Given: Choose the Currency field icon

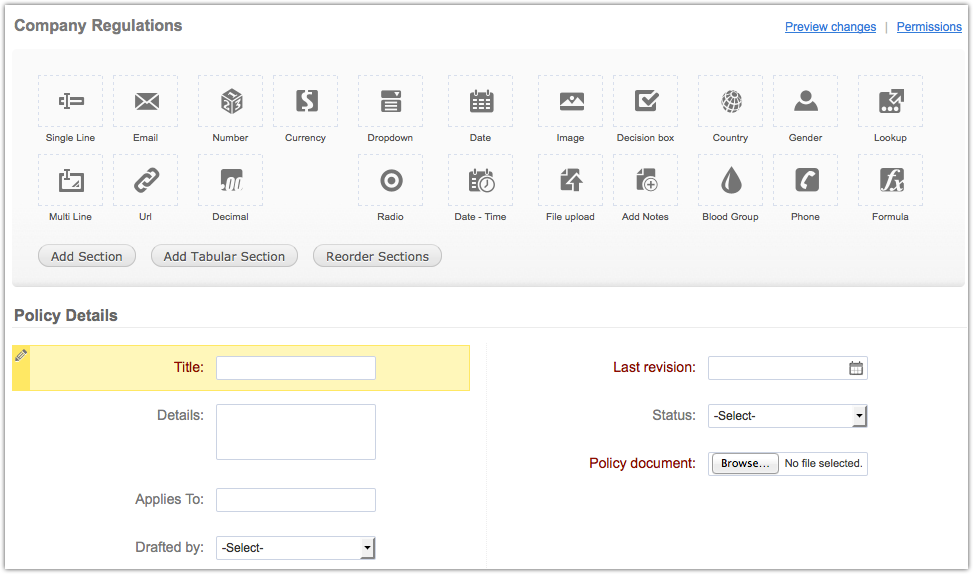Looking at the screenshot, I should coord(306,101).
